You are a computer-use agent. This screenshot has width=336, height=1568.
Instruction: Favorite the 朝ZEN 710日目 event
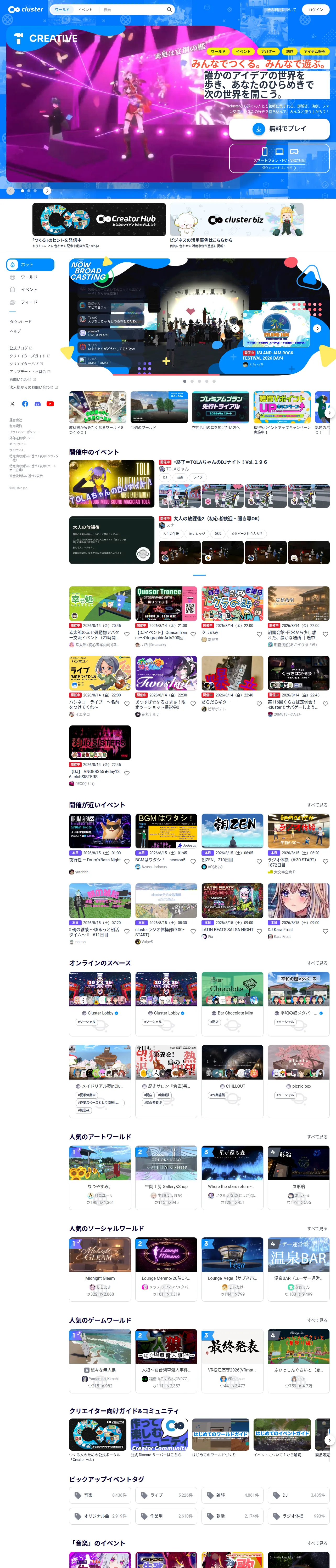259,862
